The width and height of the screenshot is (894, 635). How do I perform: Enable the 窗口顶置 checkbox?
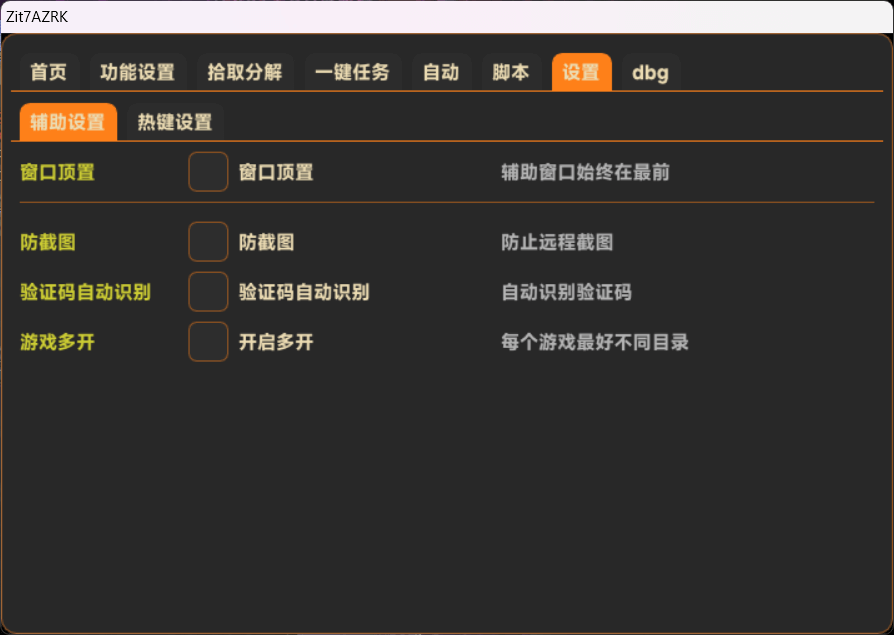tap(208, 171)
